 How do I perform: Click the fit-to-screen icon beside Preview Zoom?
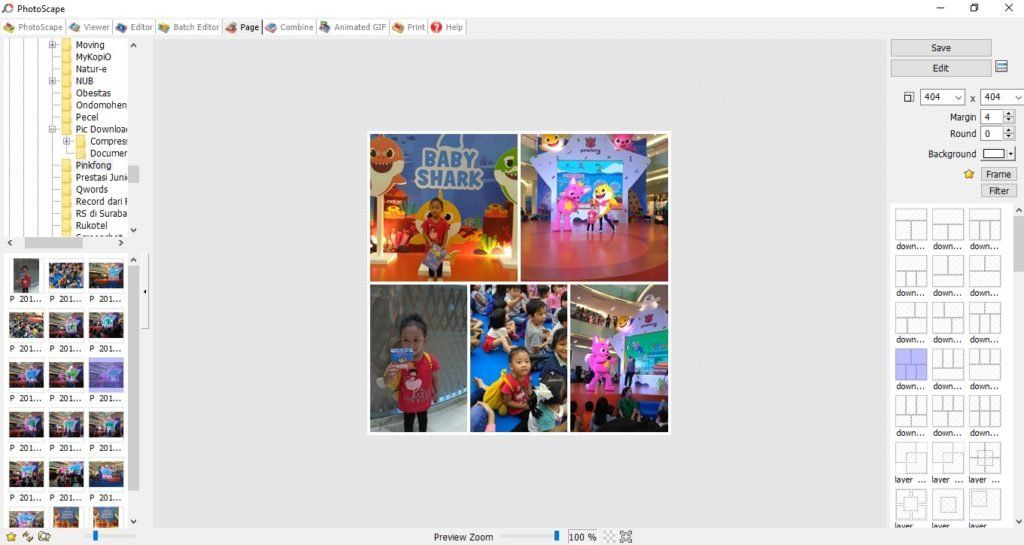point(626,537)
